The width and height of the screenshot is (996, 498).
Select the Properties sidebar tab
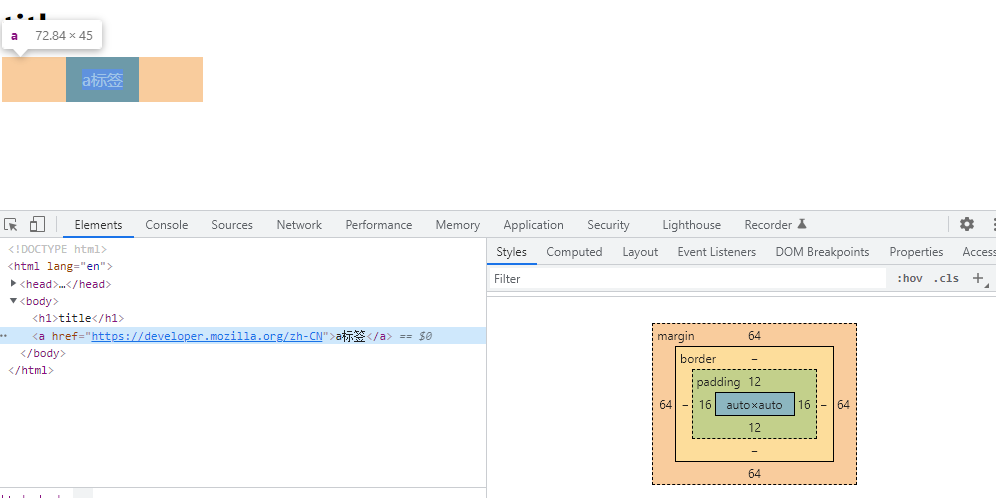916,252
